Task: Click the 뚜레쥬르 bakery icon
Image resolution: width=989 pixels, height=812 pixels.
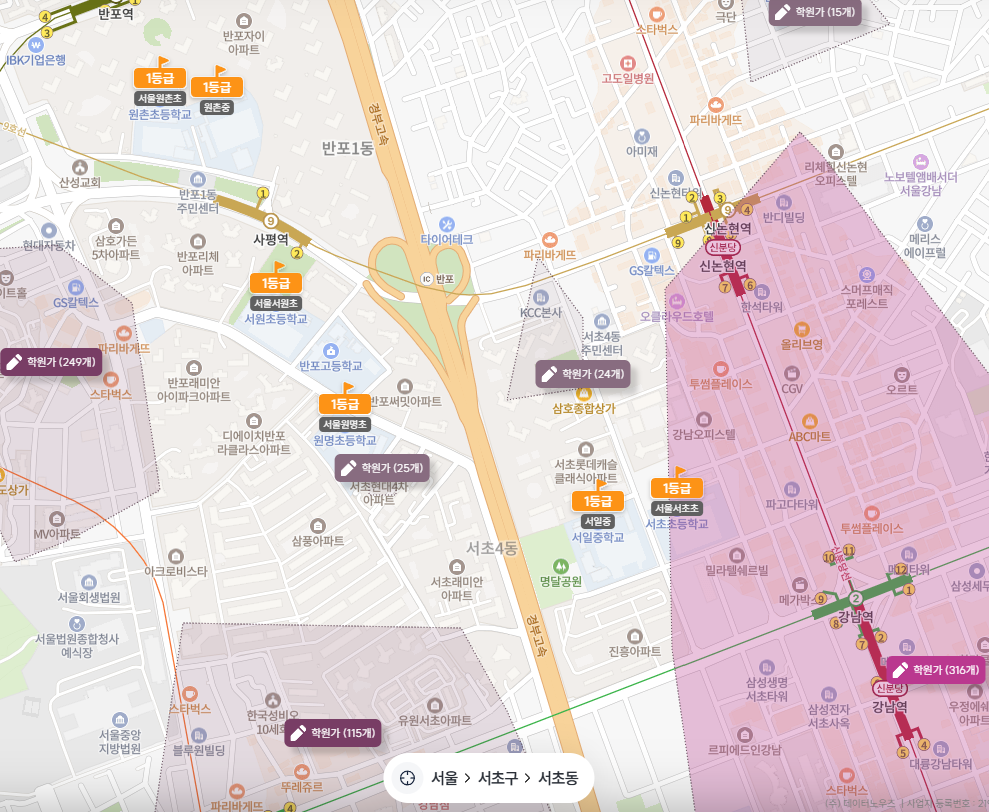Action: click(x=301, y=772)
